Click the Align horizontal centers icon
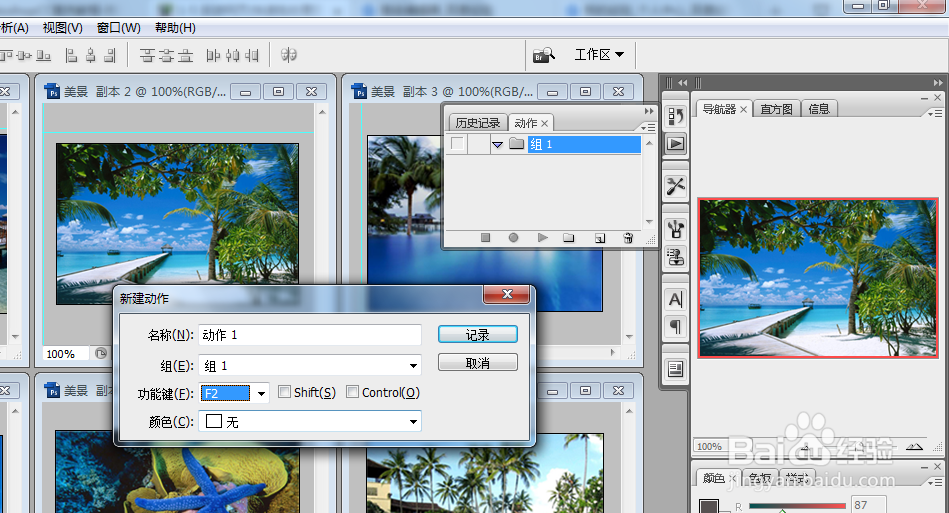This screenshot has width=949, height=513. point(91,56)
